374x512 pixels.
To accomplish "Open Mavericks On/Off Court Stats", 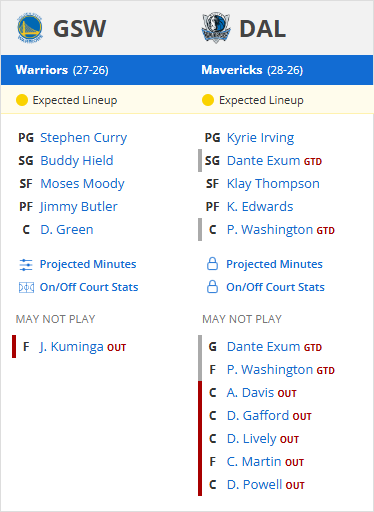I will pyautogui.click(x=275, y=287).
